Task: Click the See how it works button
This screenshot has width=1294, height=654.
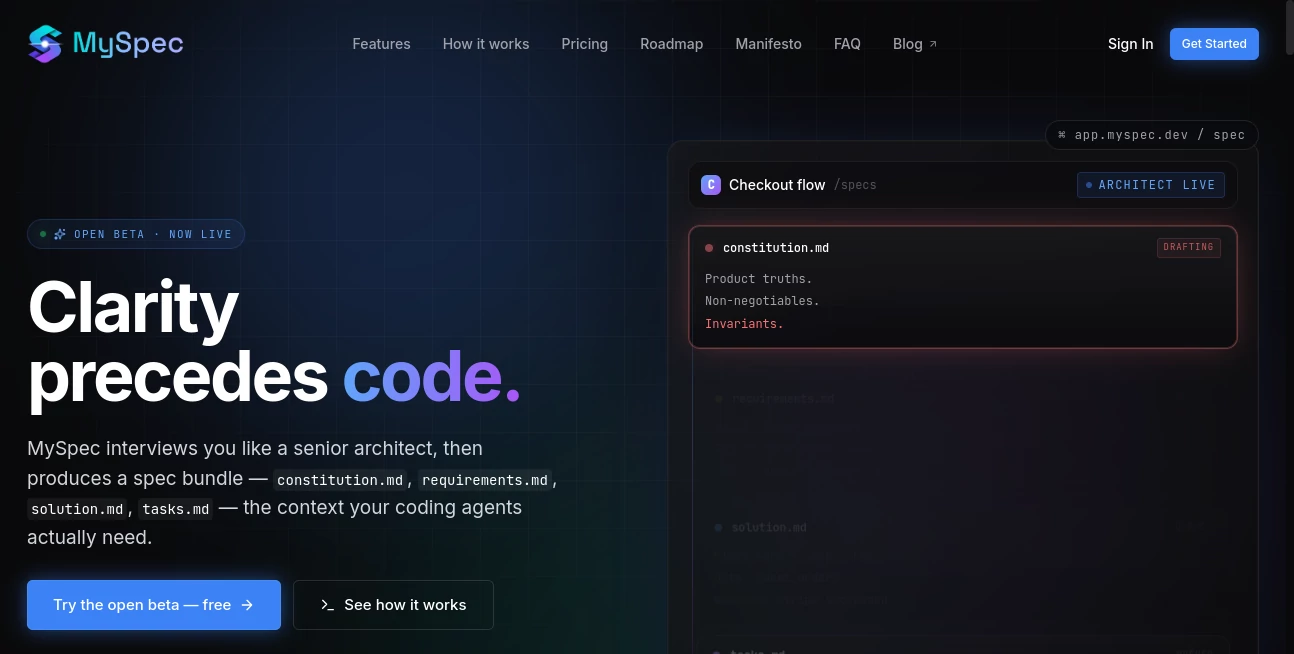Action: [x=393, y=605]
